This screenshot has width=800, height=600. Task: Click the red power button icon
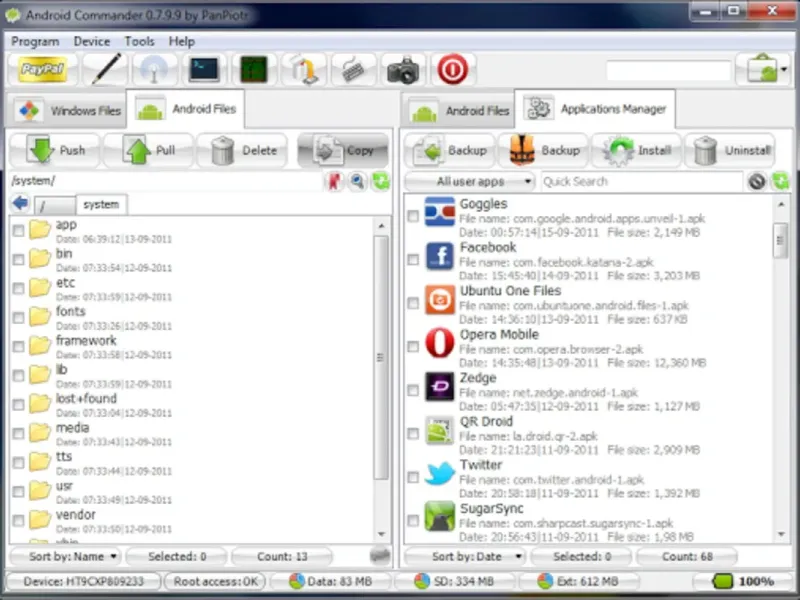[x=453, y=69]
